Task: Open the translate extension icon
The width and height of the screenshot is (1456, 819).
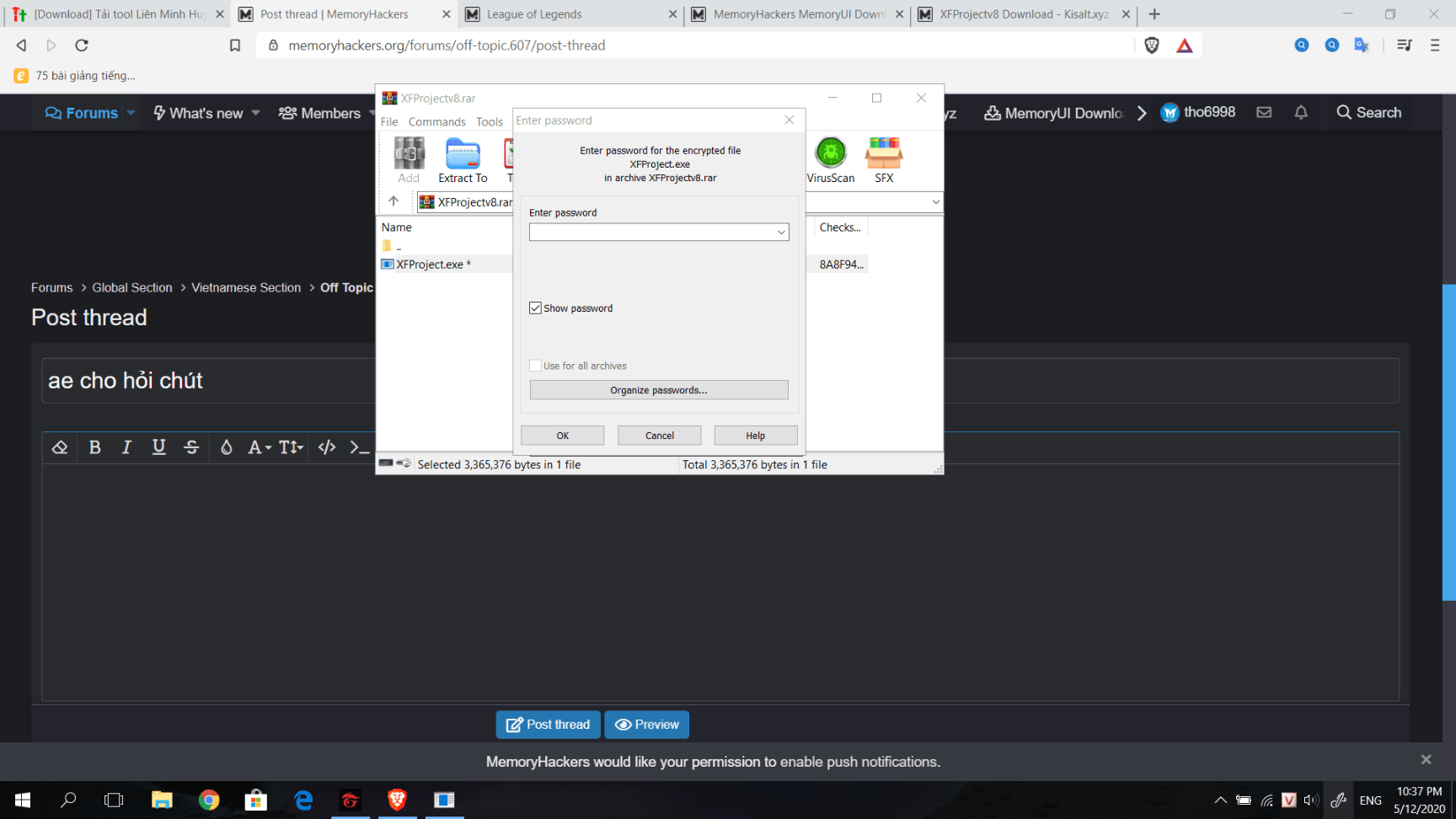Action: click(1362, 45)
